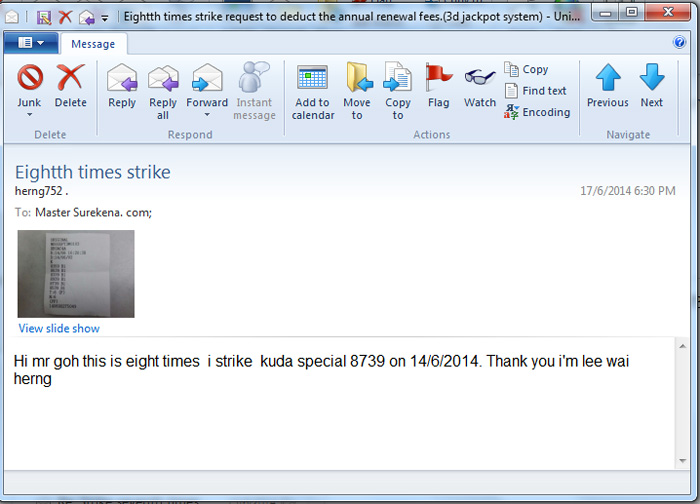
Task: Watch this conversation with the glasses icon
Action: point(480,78)
